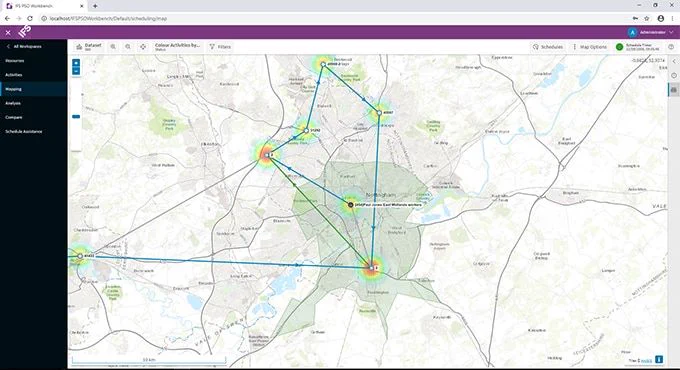Click the blue info icon at bottom right
Screen dimensions: 680x370
tap(659, 360)
